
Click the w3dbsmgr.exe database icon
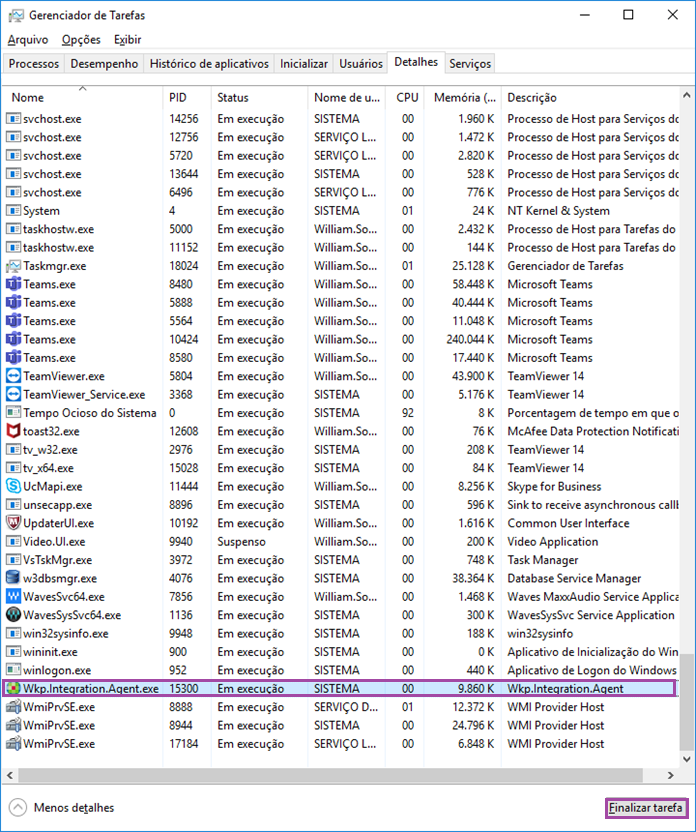coord(13,578)
